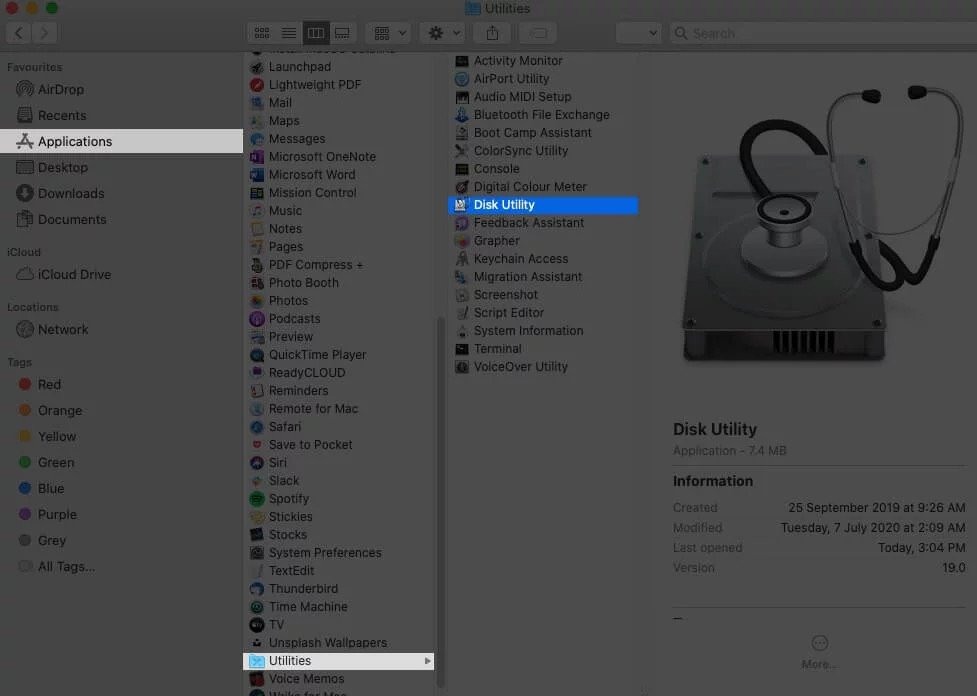Screen dimensions: 977x696
Task: Expand the tag filter dropdown near Search
Action: 638,32
